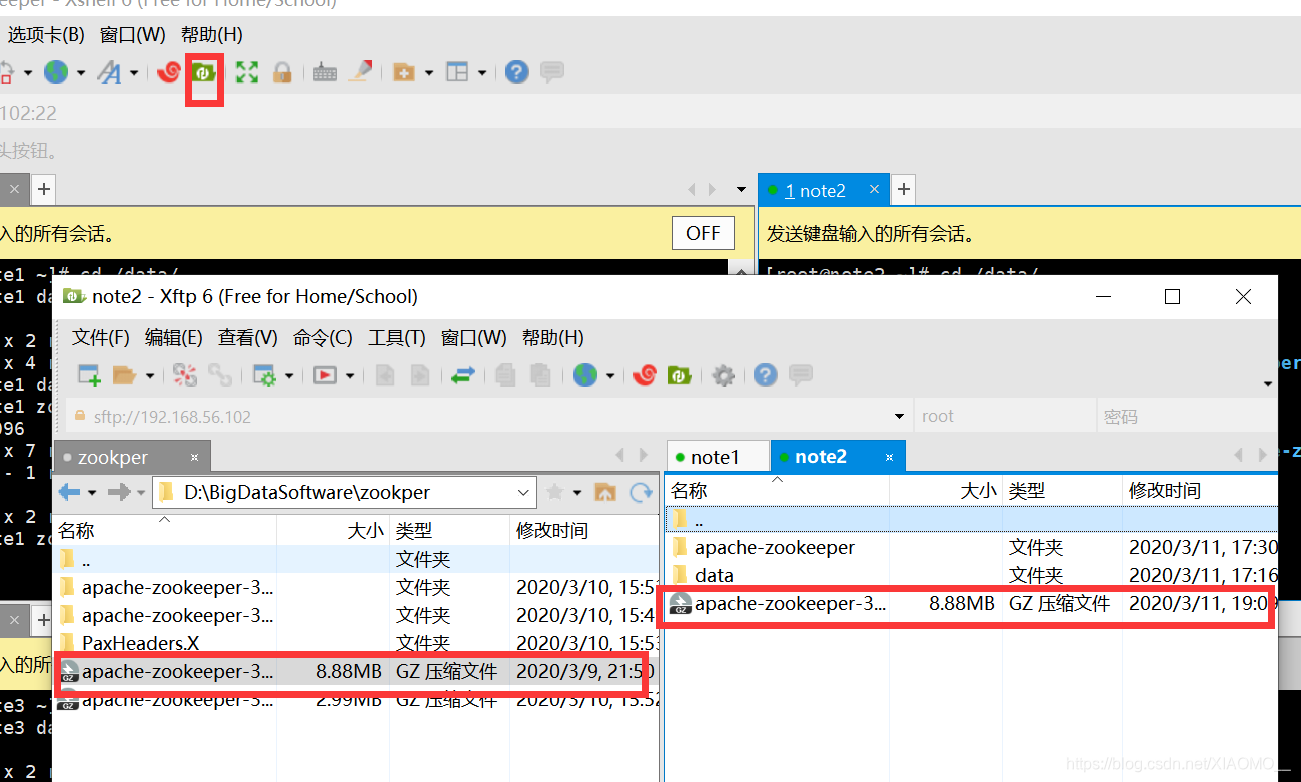Screen dimensions: 1301x782
Task: Open Xshell tab list dropdown arrow
Action: pos(741,189)
